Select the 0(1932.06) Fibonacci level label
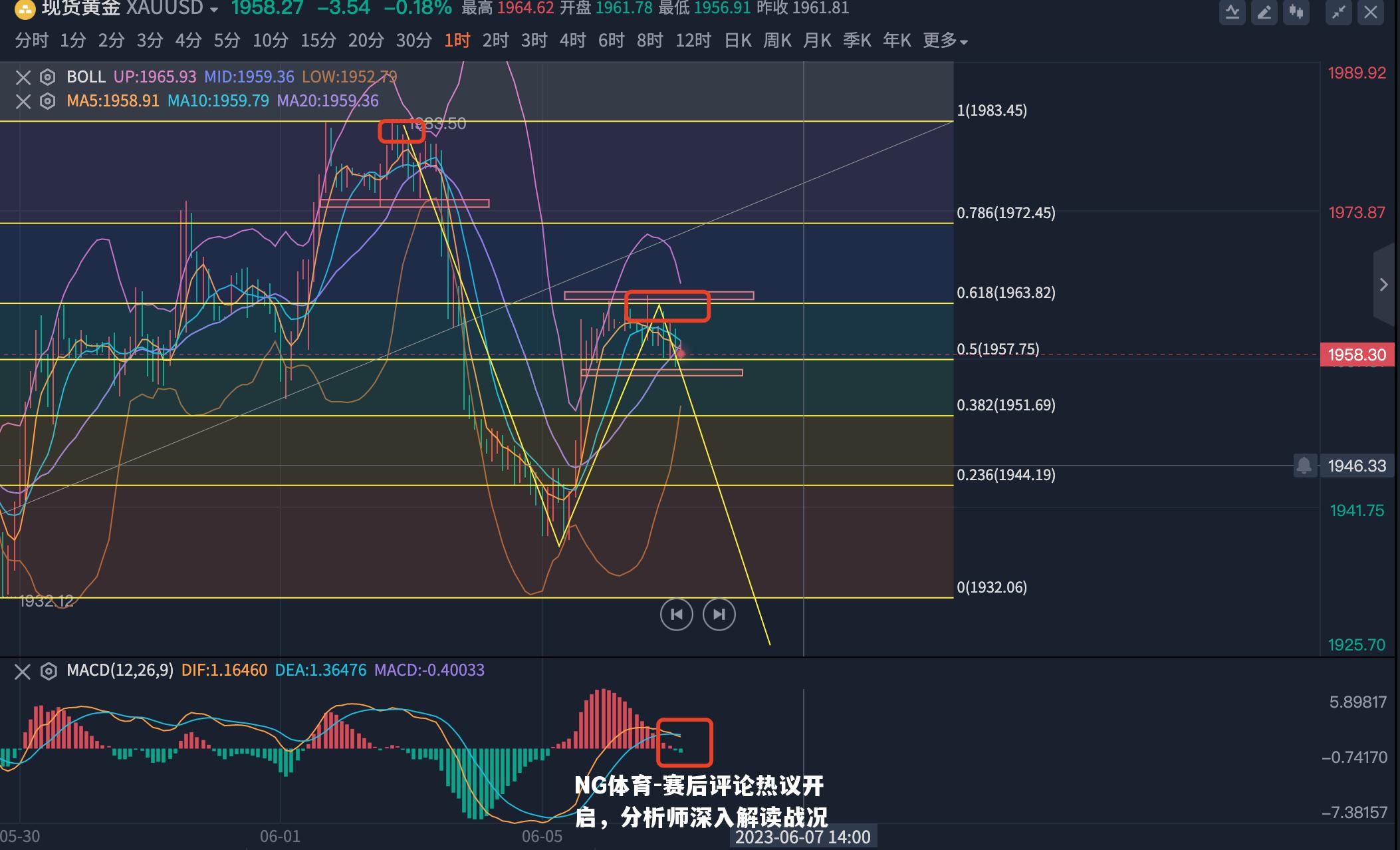Image resolution: width=1400 pixels, height=850 pixels. point(992,587)
